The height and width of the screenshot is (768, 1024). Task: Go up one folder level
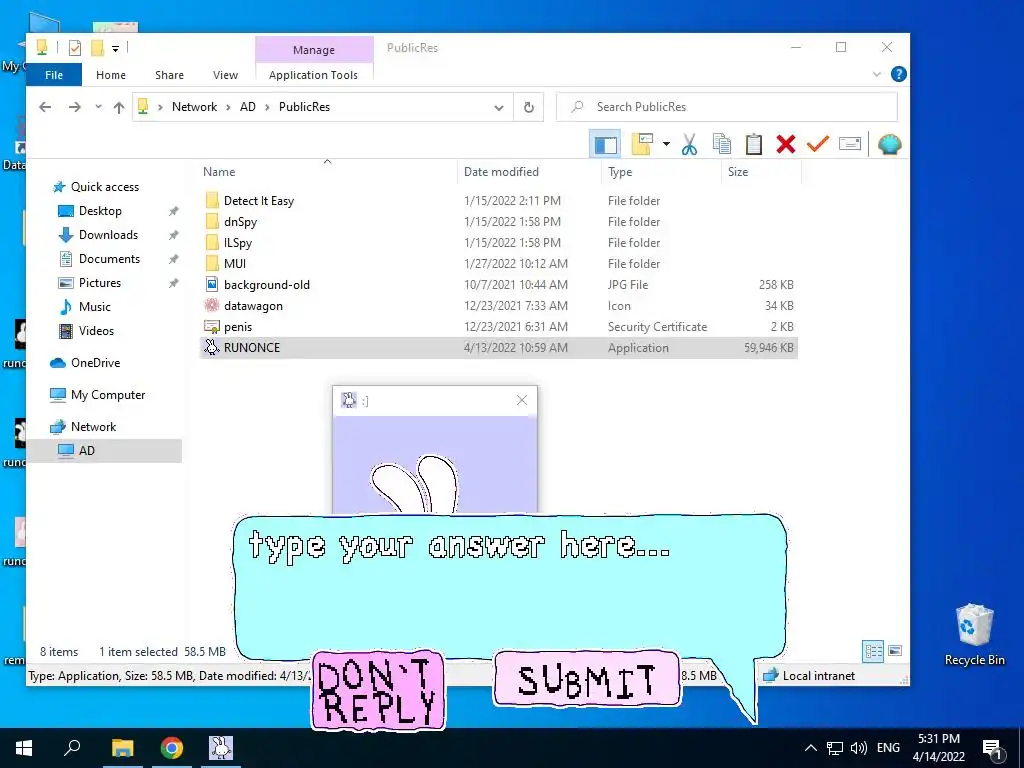pyautogui.click(x=118, y=107)
